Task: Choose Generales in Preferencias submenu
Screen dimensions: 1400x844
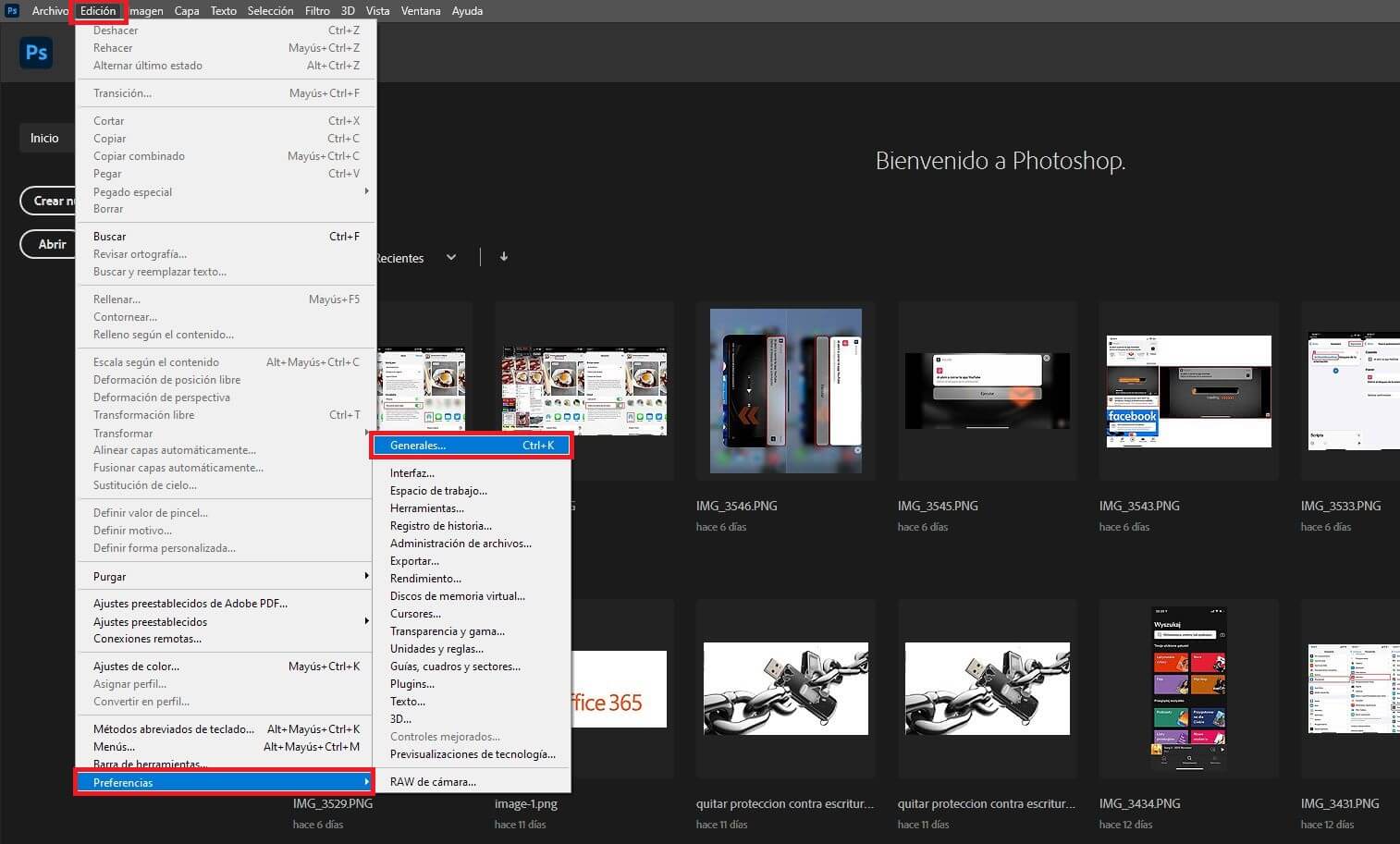Action: coord(472,446)
